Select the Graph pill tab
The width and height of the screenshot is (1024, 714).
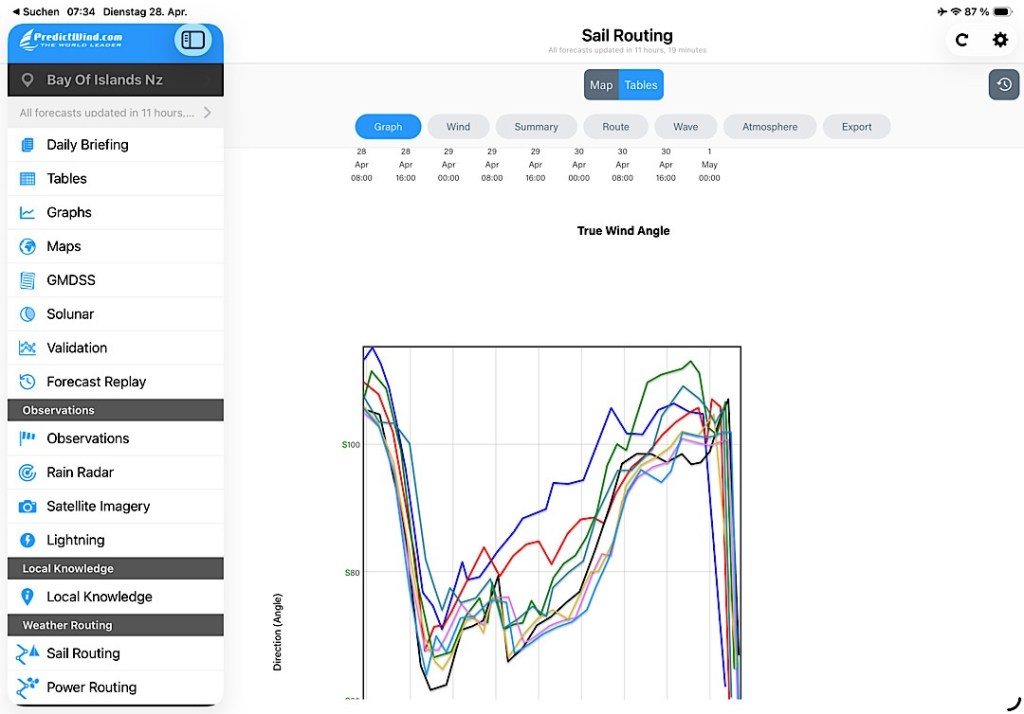(x=388, y=127)
